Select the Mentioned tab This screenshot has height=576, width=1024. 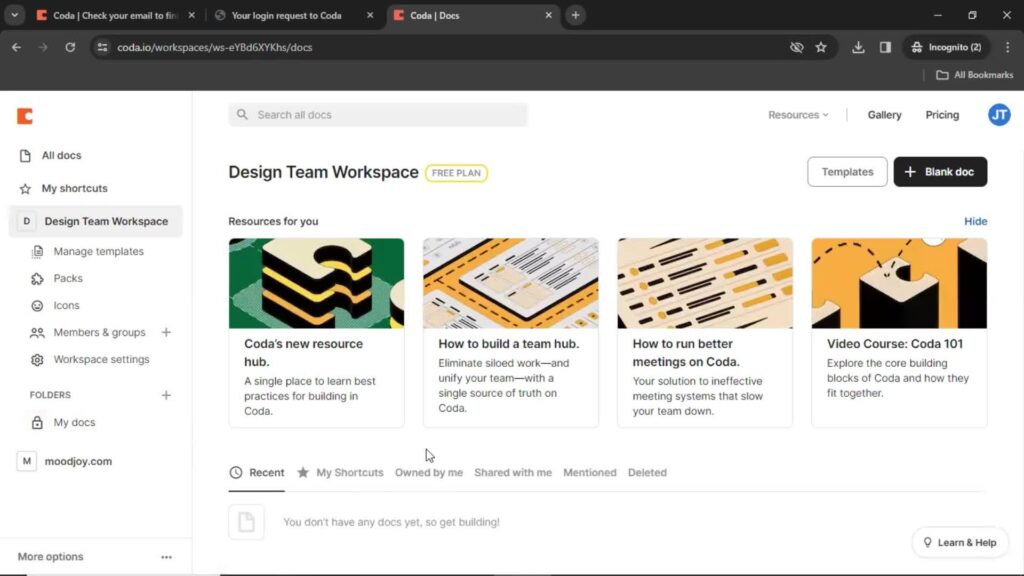[x=590, y=473]
